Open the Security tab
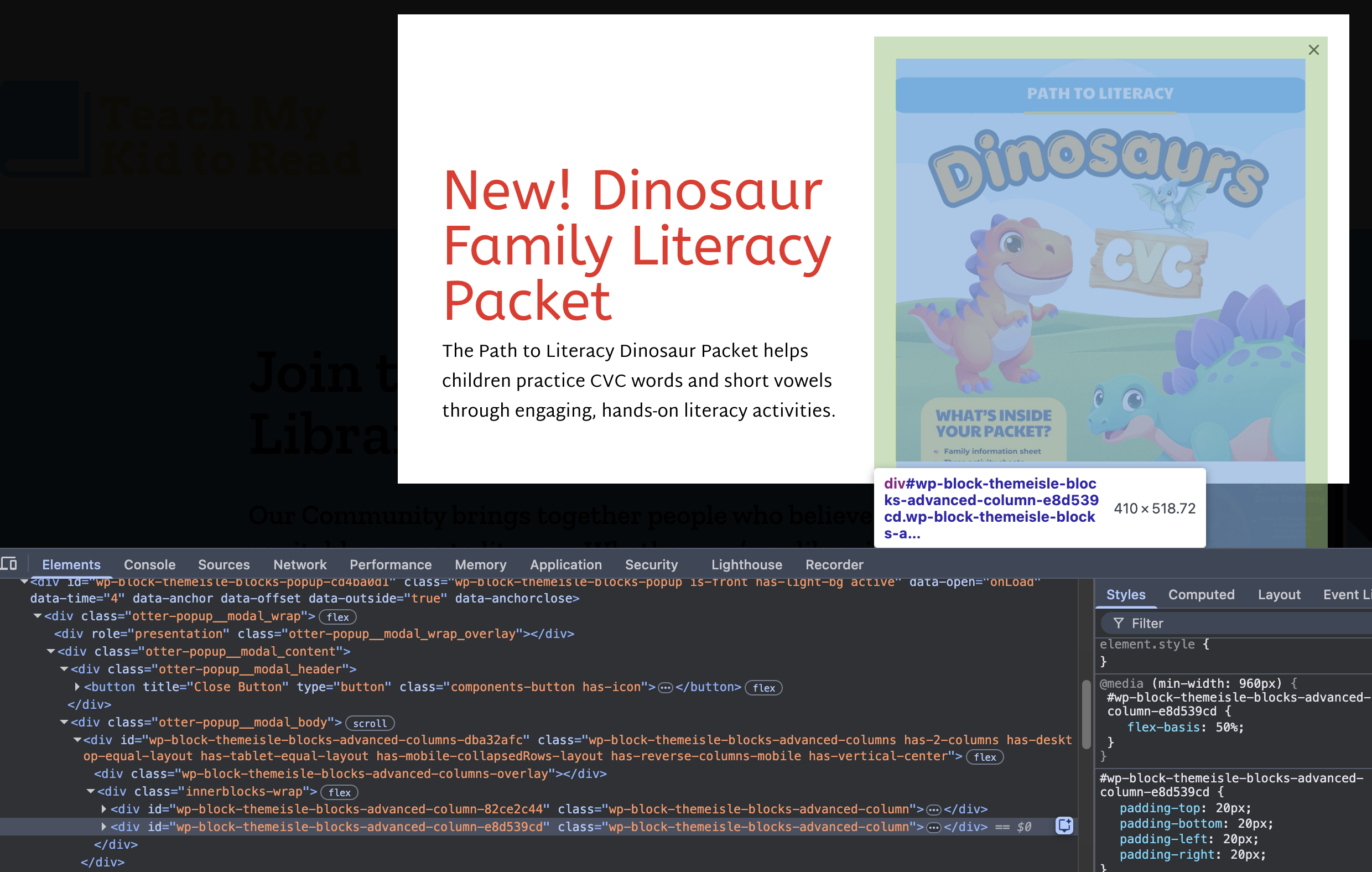This screenshot has width=1372, height=872. pos(651,565)
